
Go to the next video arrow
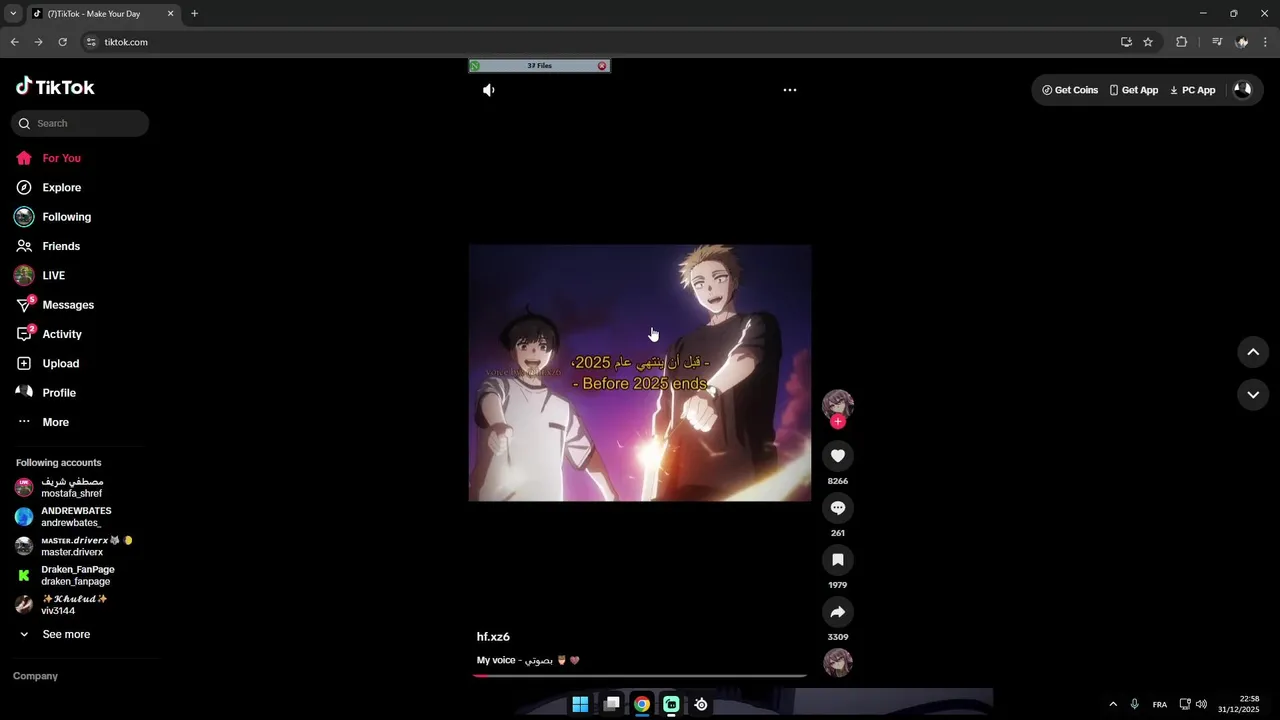(1253, 395)
